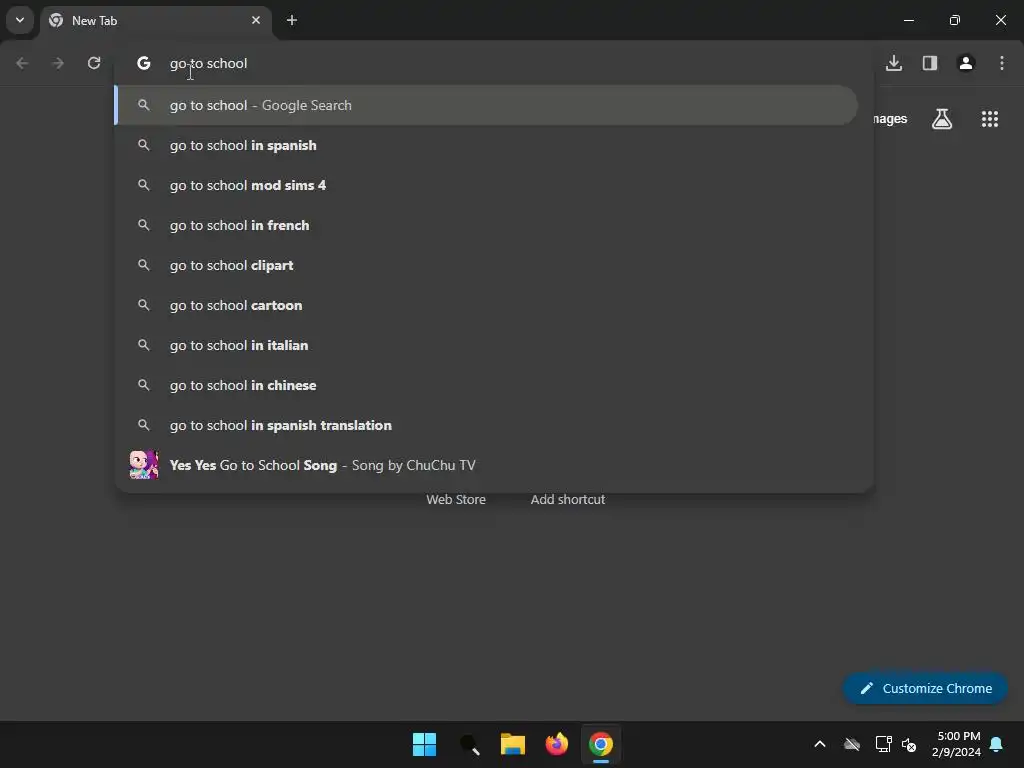Select suggestion 'go to school clipart'

click(487, 265)
